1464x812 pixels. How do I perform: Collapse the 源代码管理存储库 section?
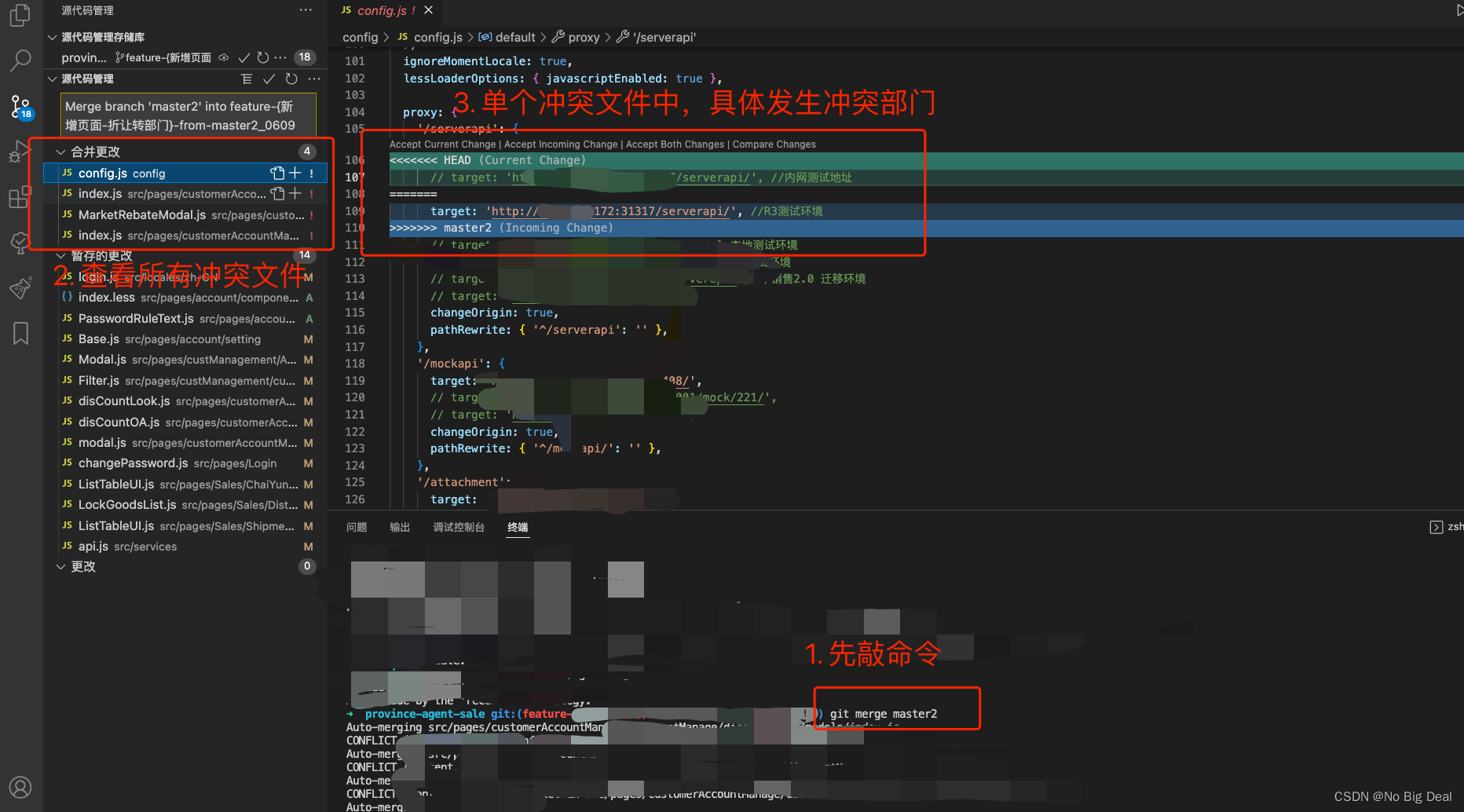click(52, 37)
